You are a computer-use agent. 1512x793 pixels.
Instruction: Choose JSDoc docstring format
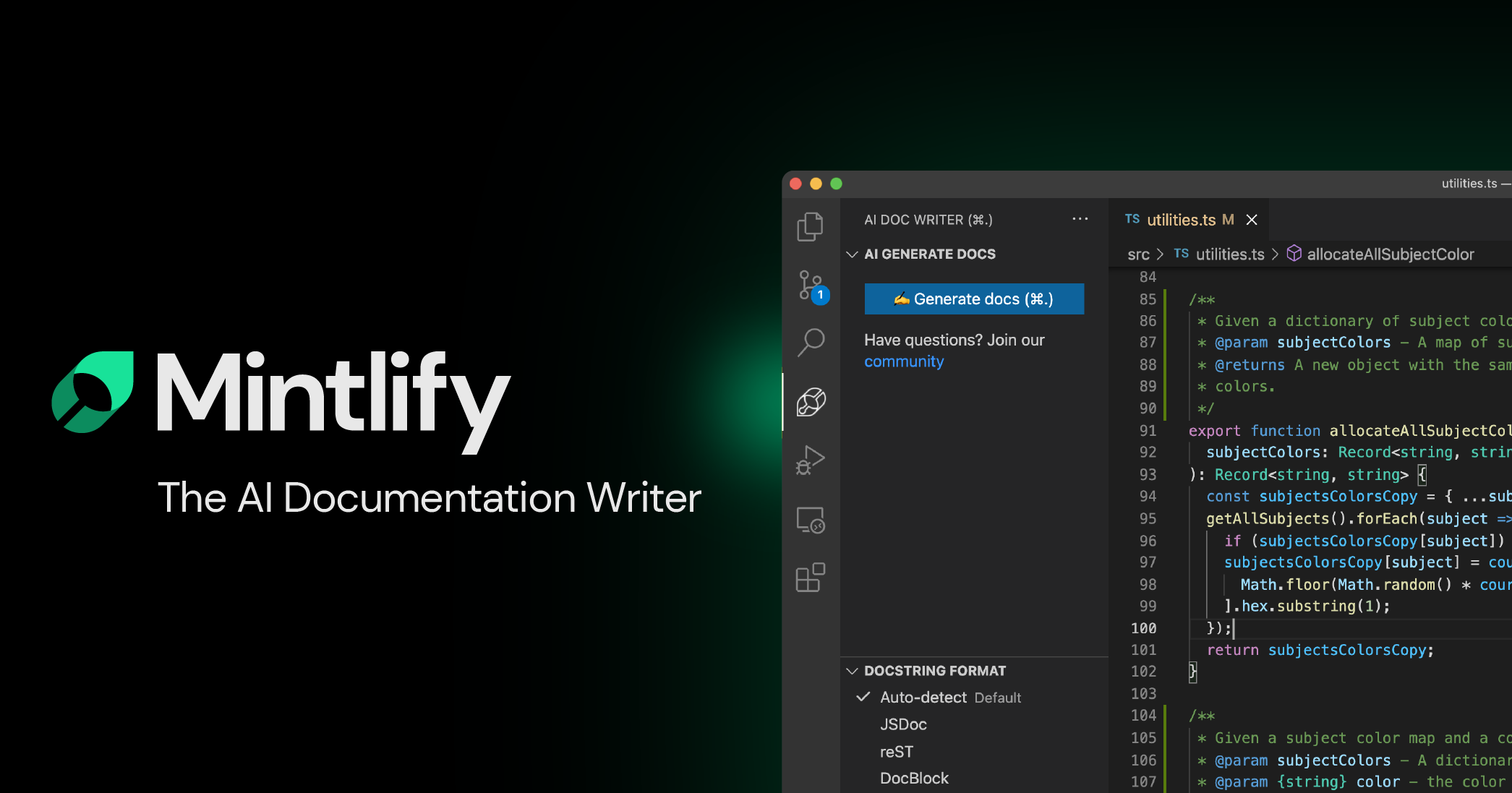coord(903,724)
